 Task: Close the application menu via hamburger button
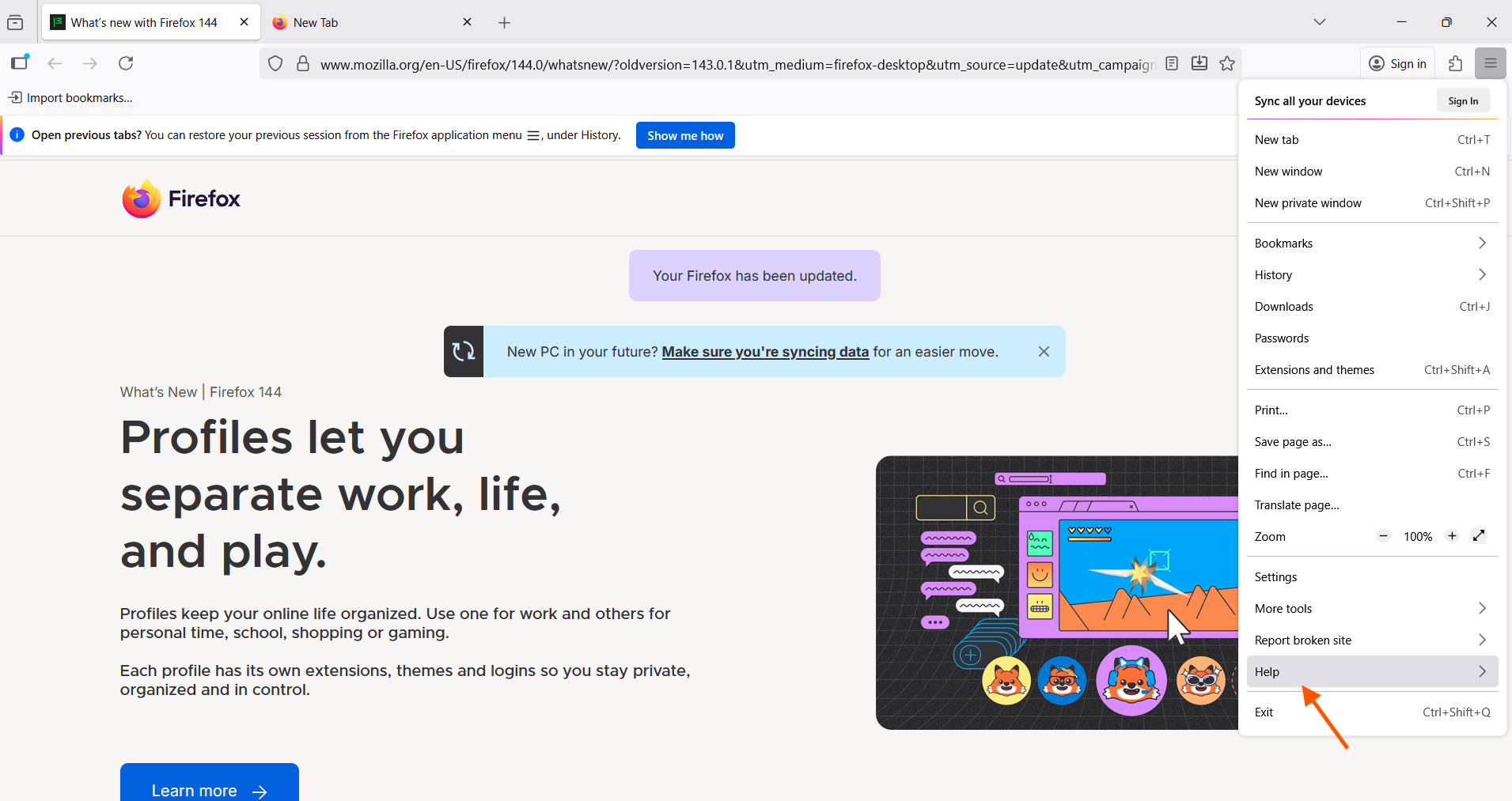click(1491, 64)
